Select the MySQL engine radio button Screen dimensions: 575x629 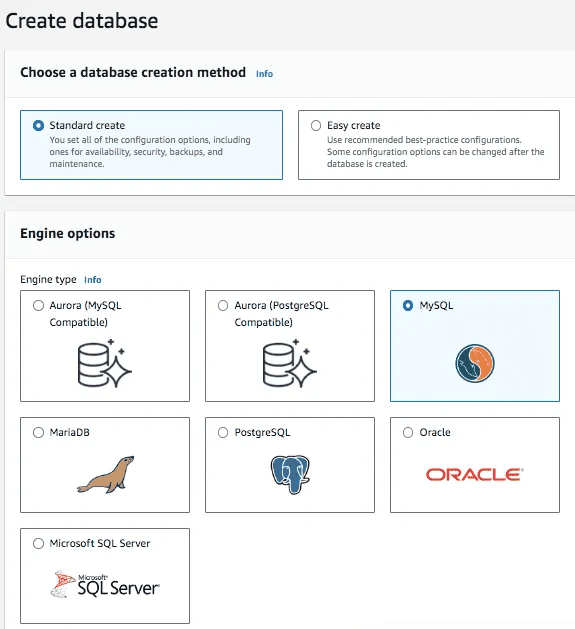[408, 306]
